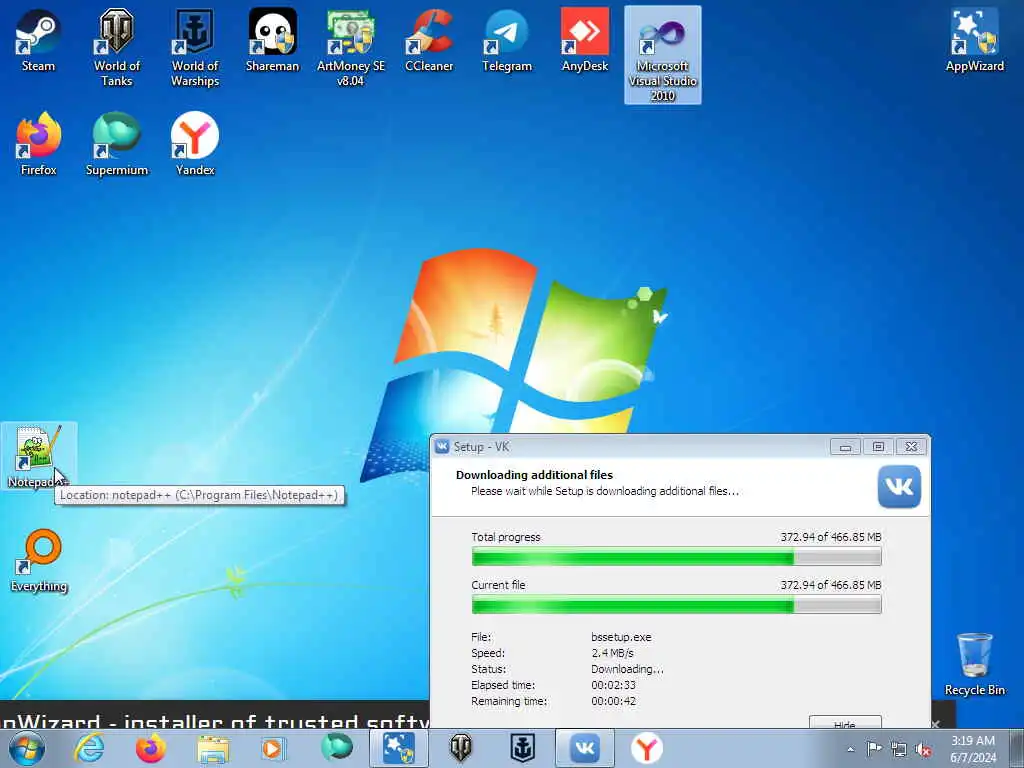
Task: Open Yandex browser from taskbar
Action: tap(647, 748)
